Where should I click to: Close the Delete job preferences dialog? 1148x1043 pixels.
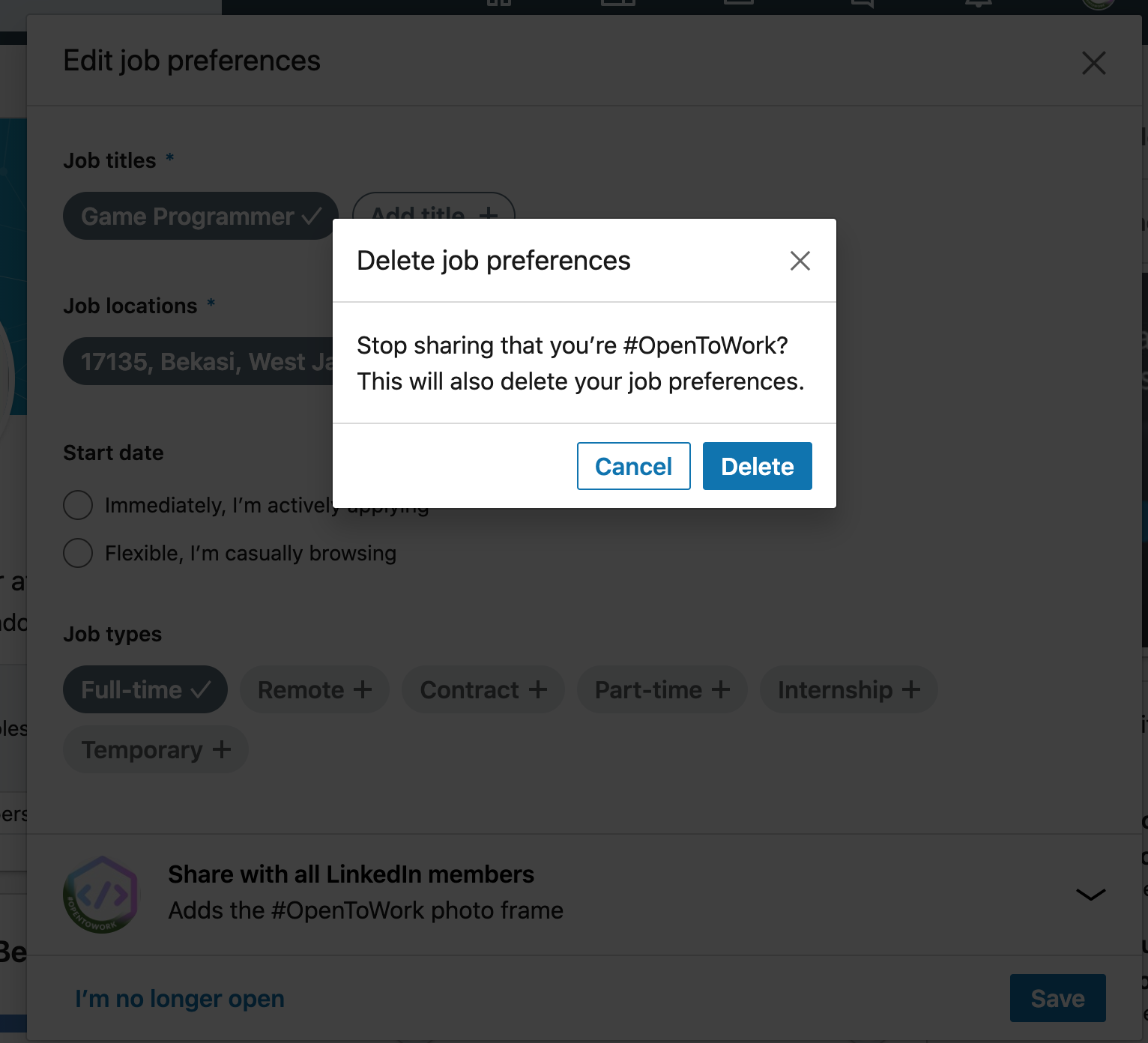[x=800, y=261]
